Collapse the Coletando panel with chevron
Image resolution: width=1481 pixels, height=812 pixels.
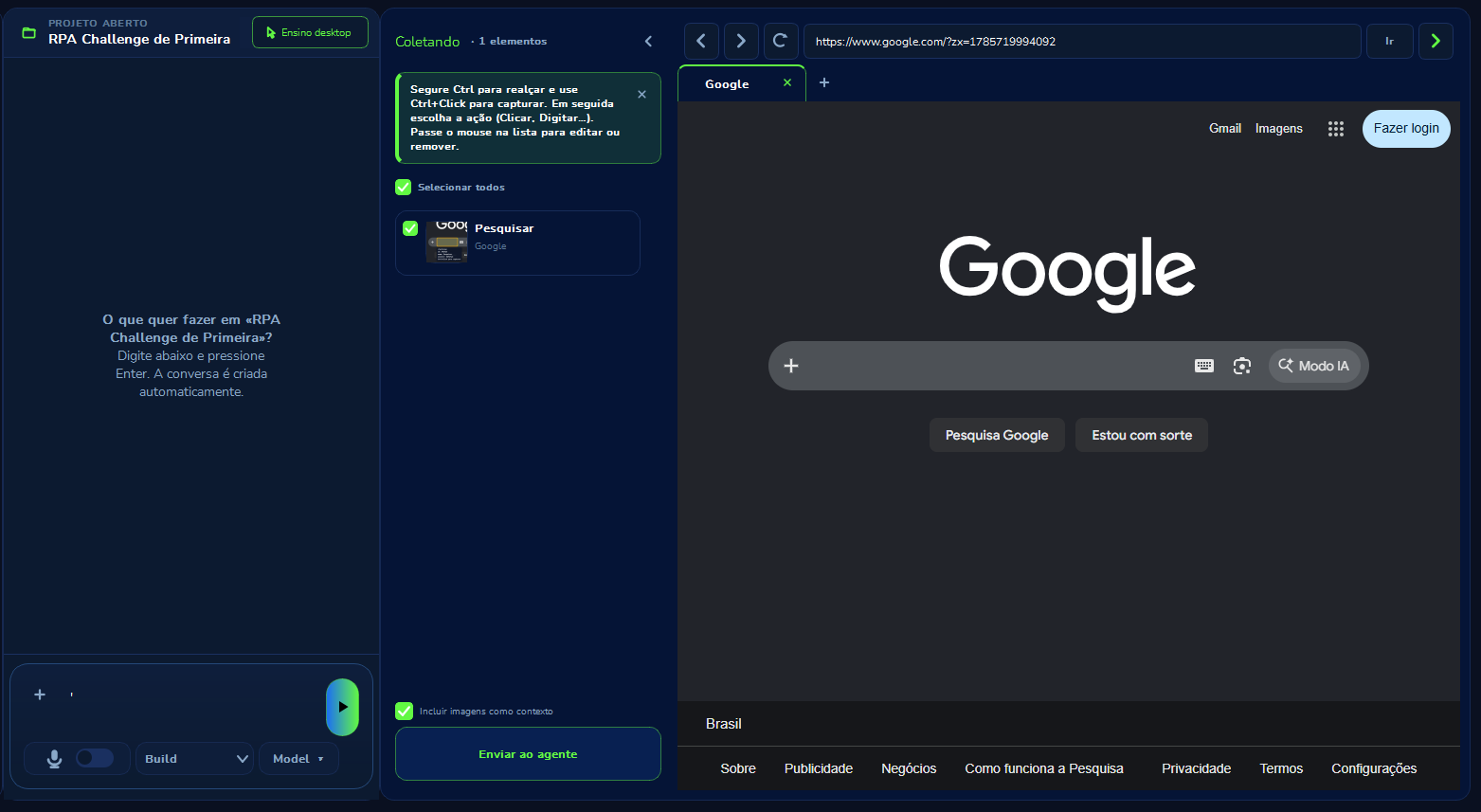648,41
